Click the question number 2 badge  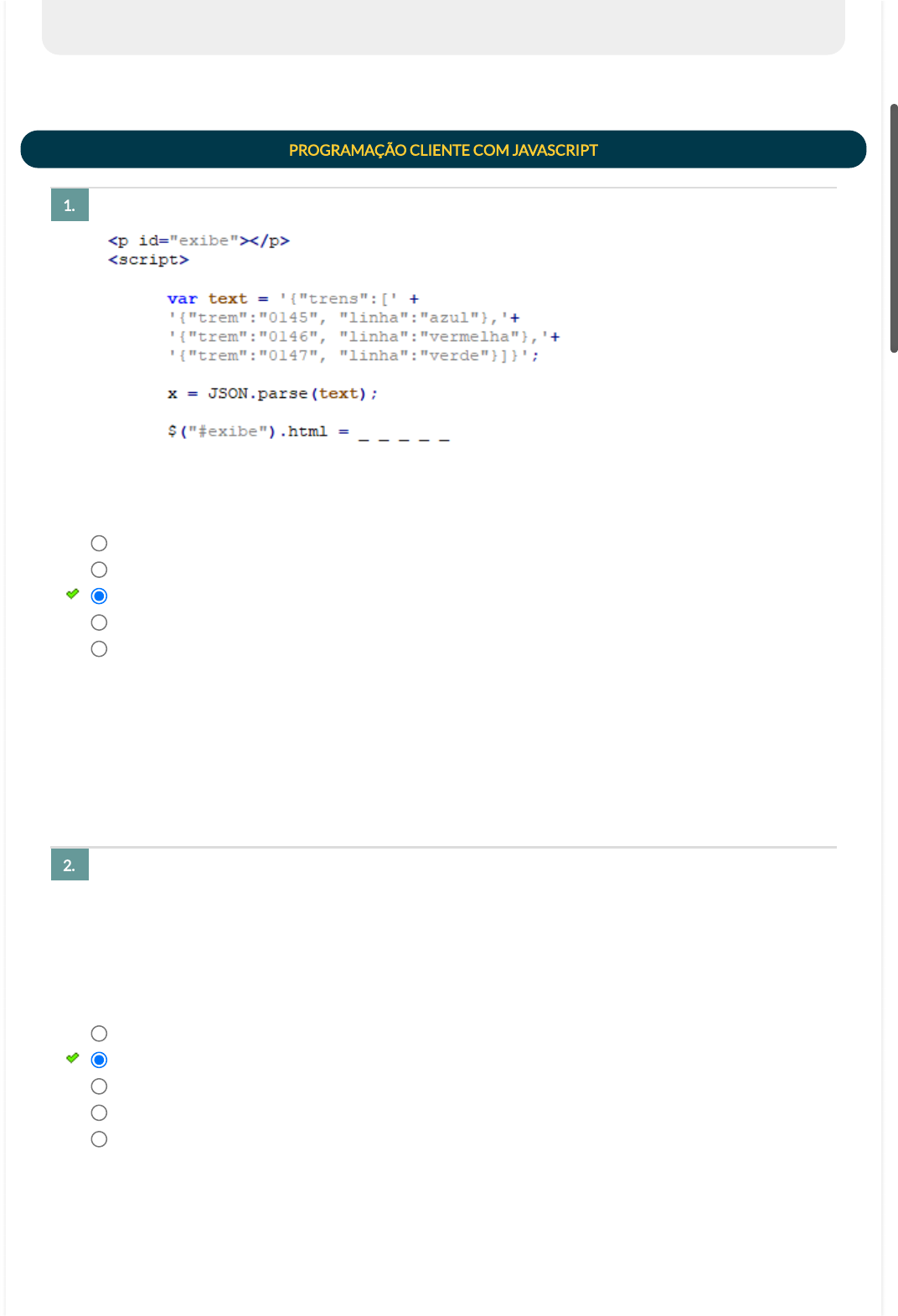coord(70,865)
